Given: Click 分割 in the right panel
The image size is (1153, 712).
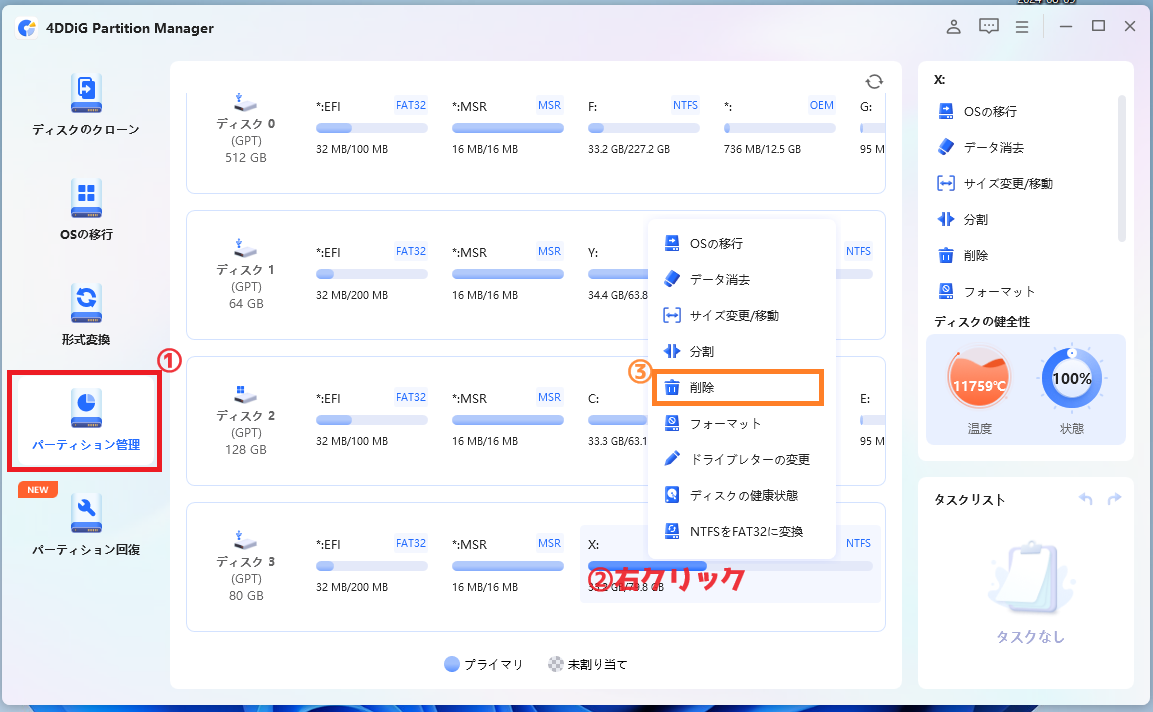Looking at the screenshot, I should (x=963, y=220).
